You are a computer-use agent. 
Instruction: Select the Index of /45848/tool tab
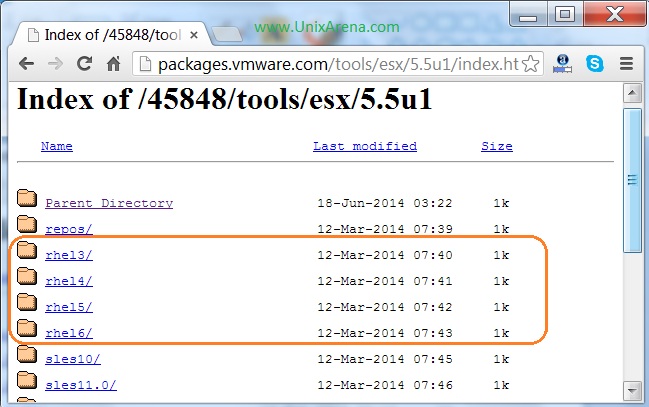[112, 35]
